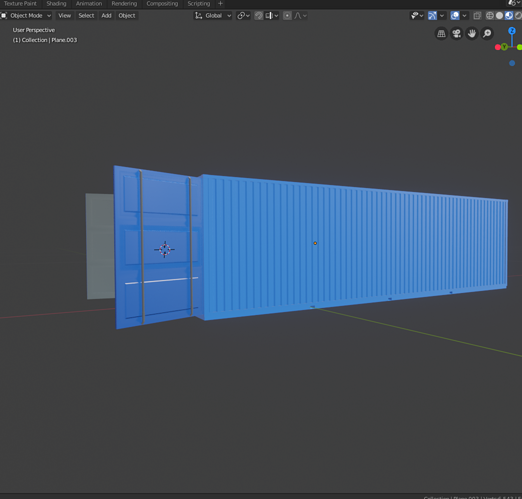The width and height of the screenshot is (522, 499).
Task: Toggle the viewport overlays button
Action: click(455, 16)
